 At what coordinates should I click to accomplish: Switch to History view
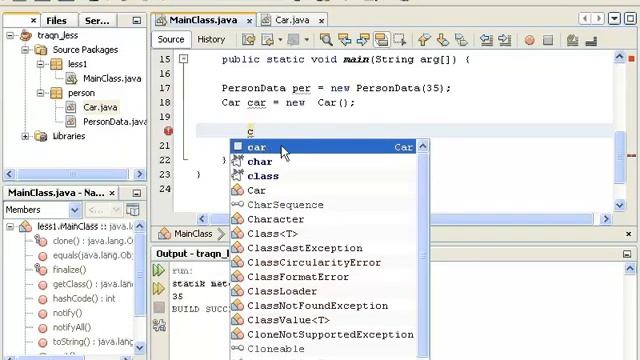211,40
